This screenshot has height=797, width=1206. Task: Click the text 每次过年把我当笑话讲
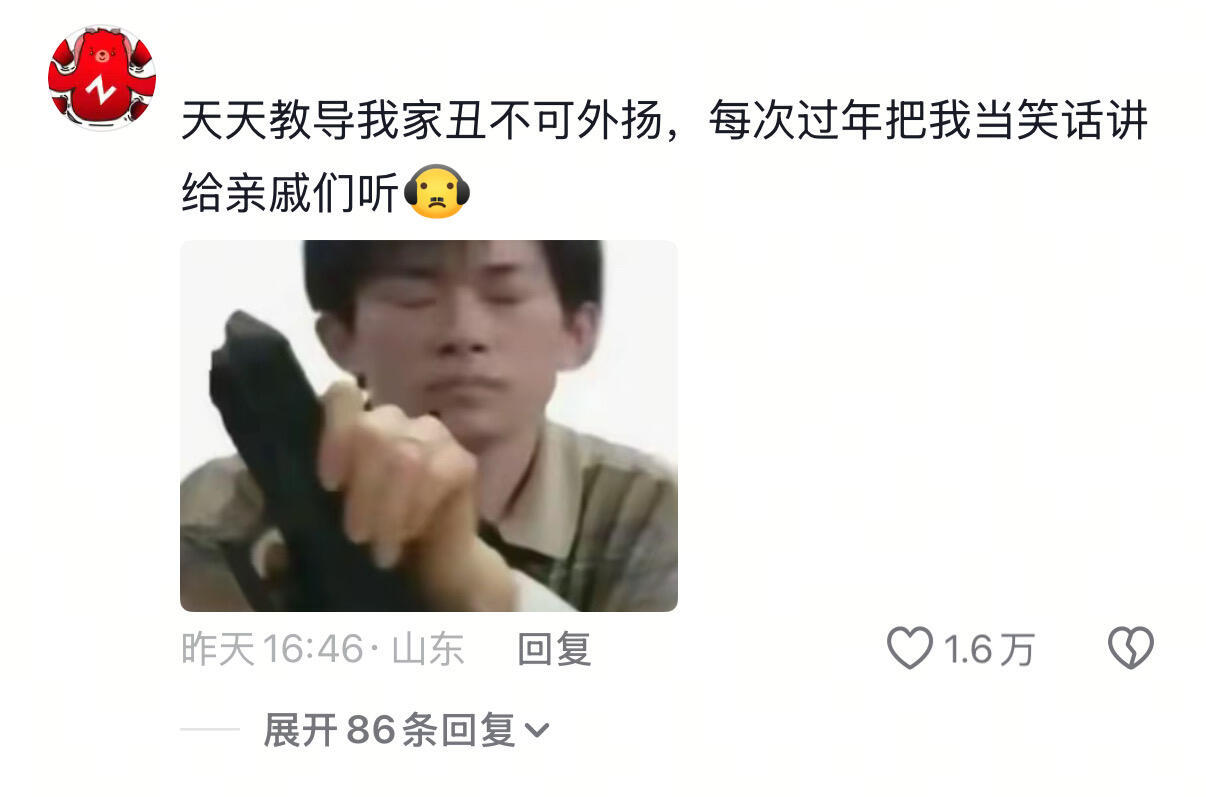[928, 122]
